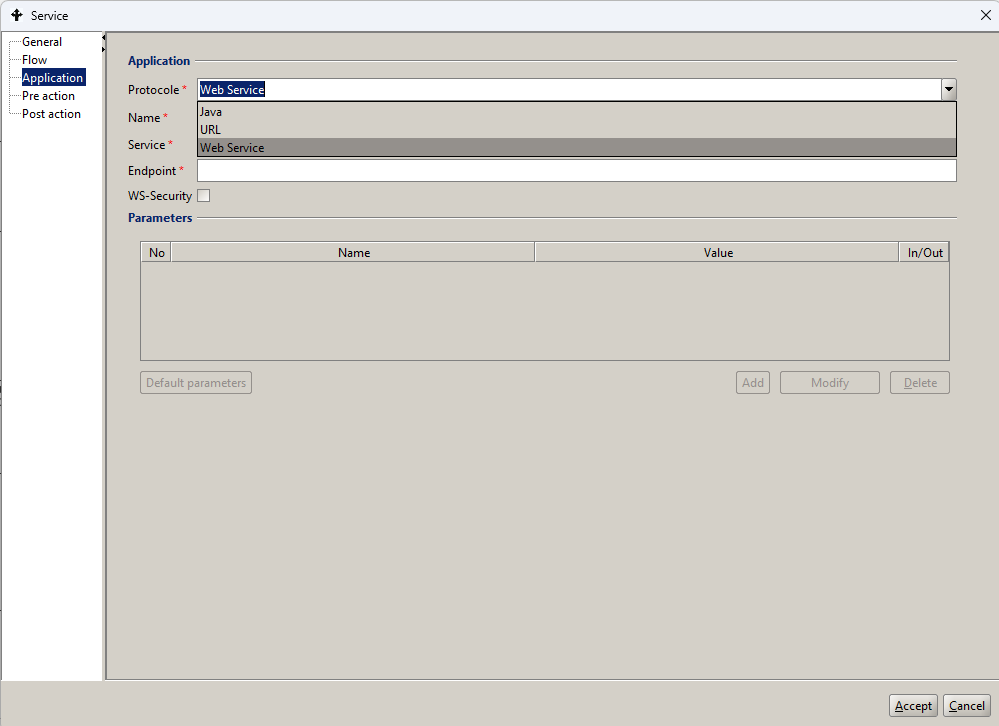Click the Value column header

tap(718, 253)
